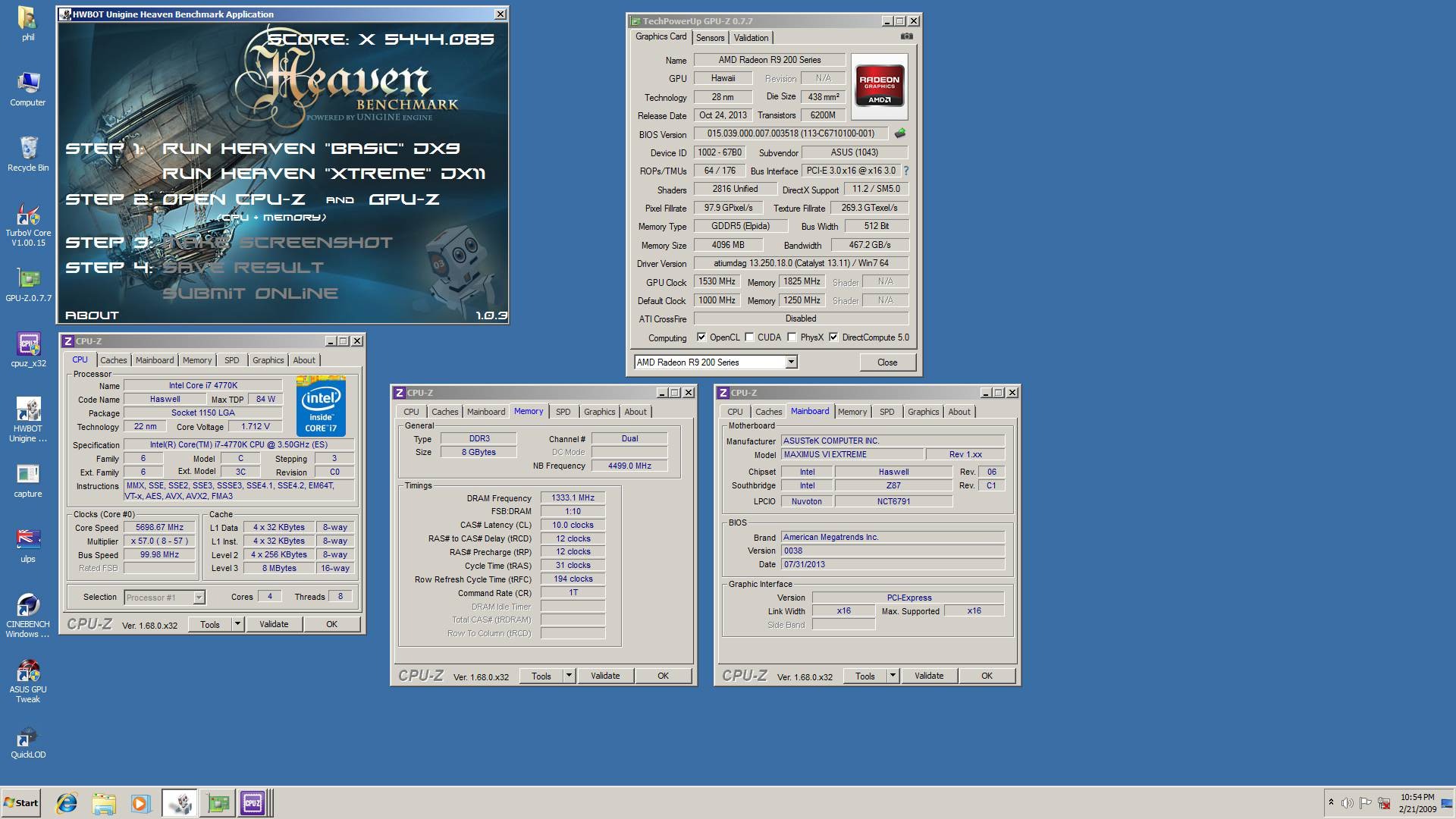Click motherboard Model MAXIMUS VI EXTREME field
The height and width of the screenshot is (819, 1456).
click(x=852, y=455)
